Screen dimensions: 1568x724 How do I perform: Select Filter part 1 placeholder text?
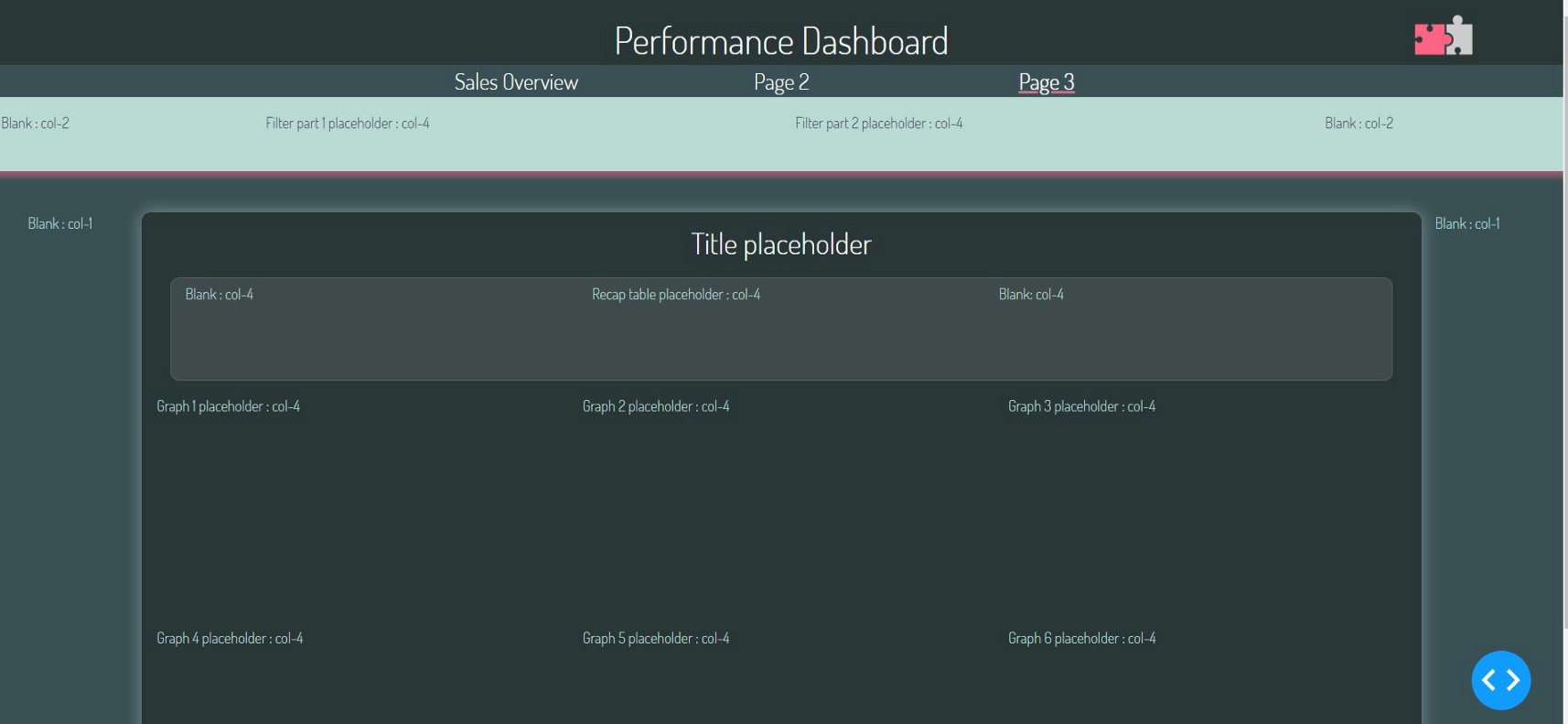pyautogui.click(x=348, y=124)
